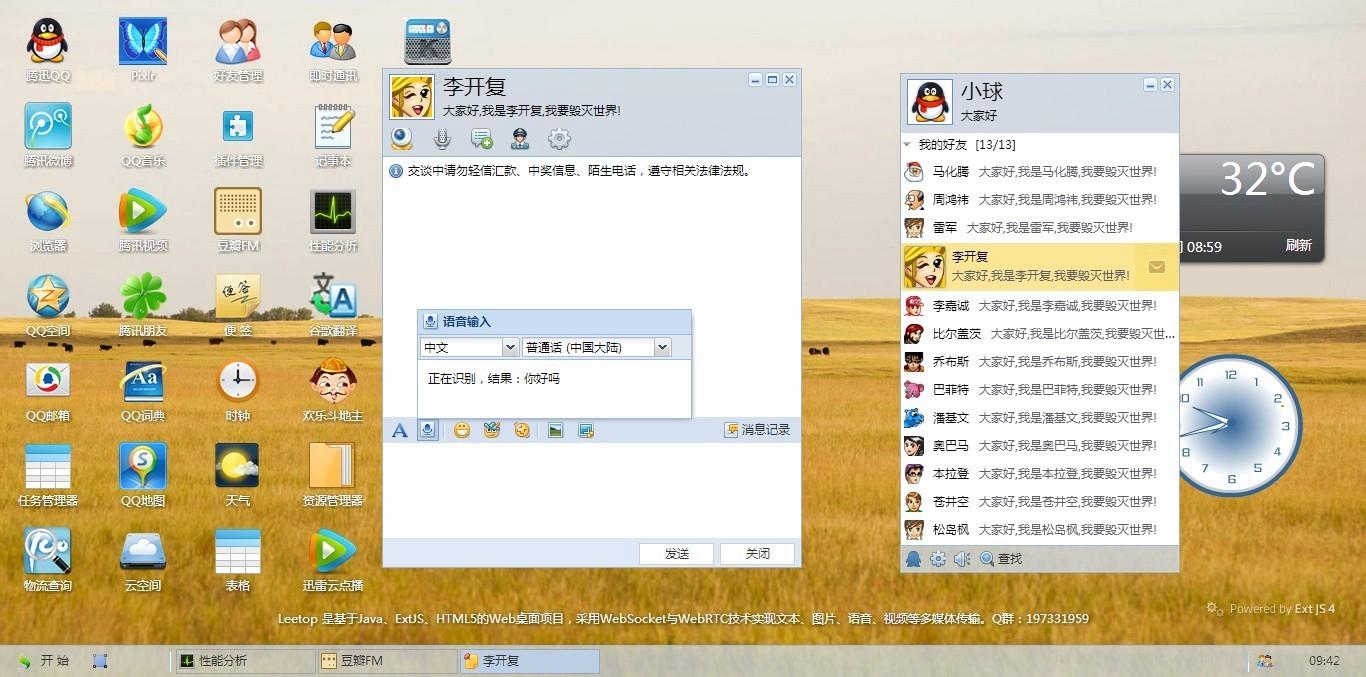The image size is (1366, 677).
Task: Open the 腾讯视频 desktop icon
Action: pos(143,220)
